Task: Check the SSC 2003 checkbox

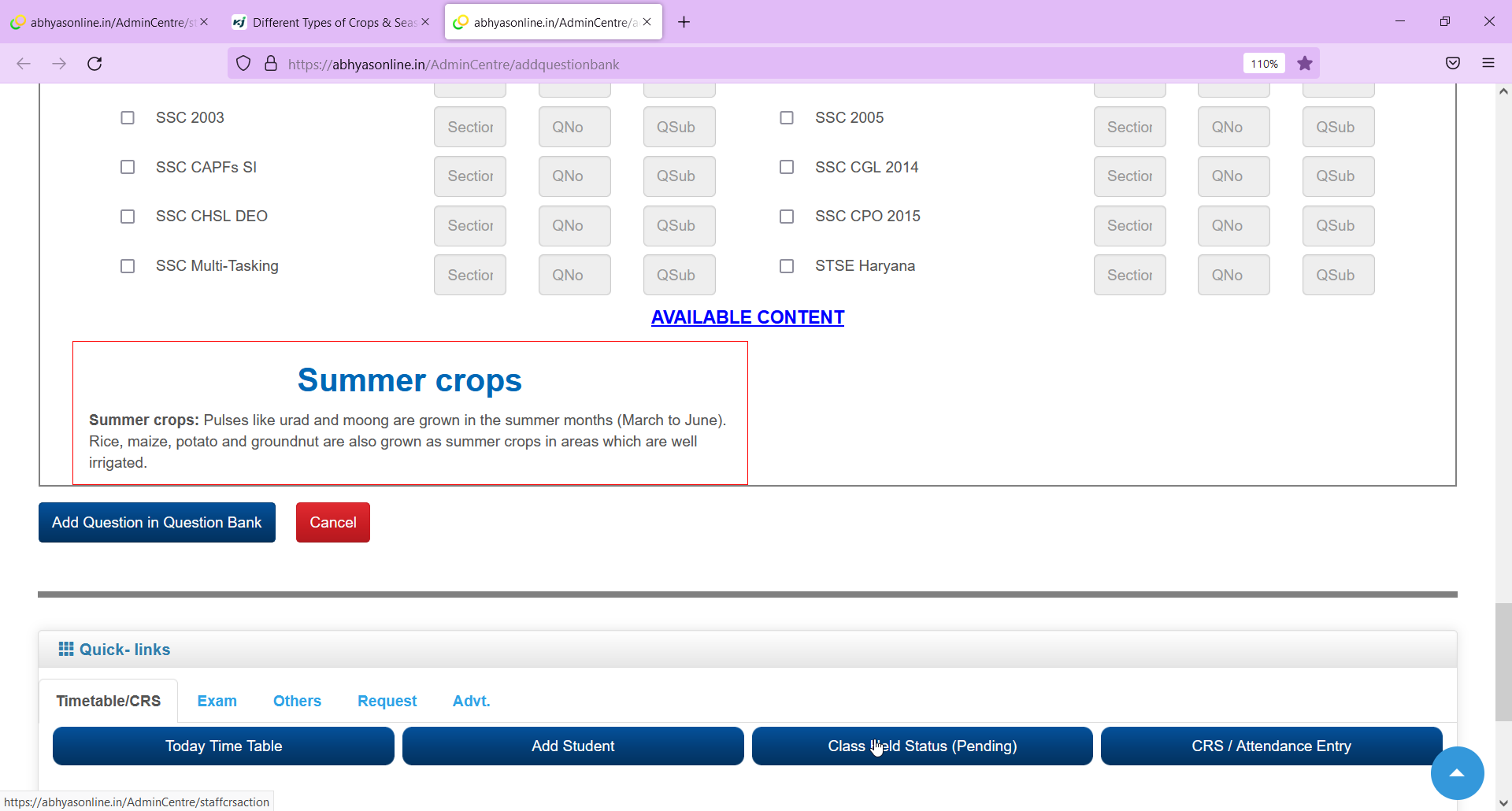Action: pos(128,118)
